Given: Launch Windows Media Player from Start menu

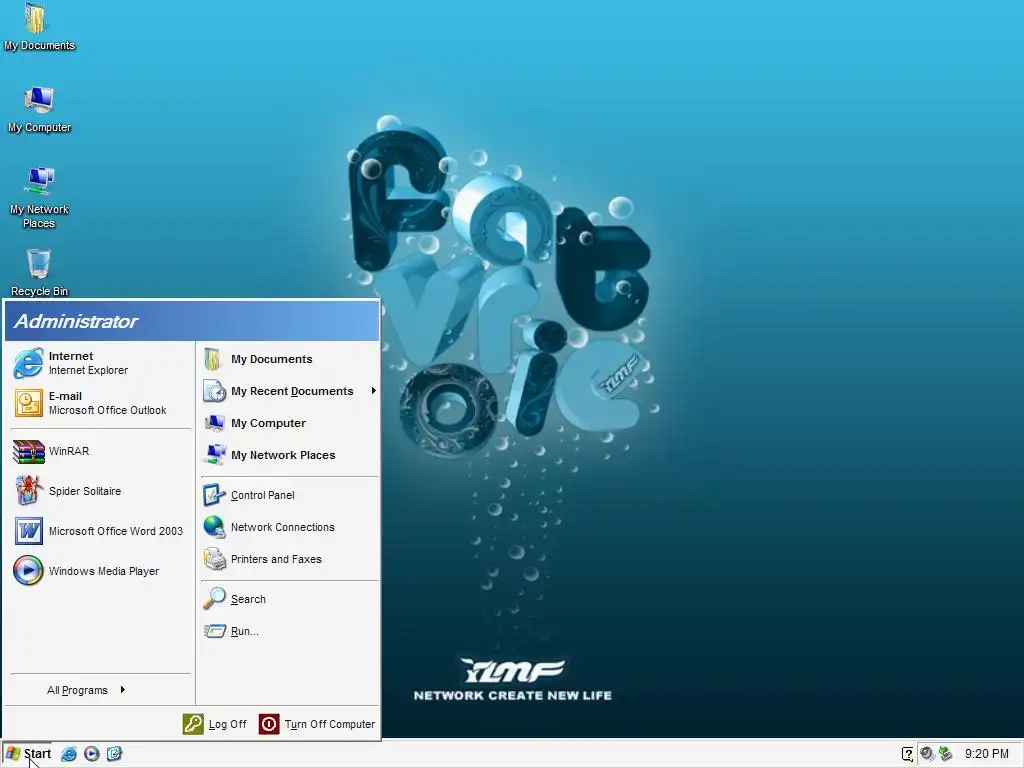Looking at the screenshot, I should (101, 571).
